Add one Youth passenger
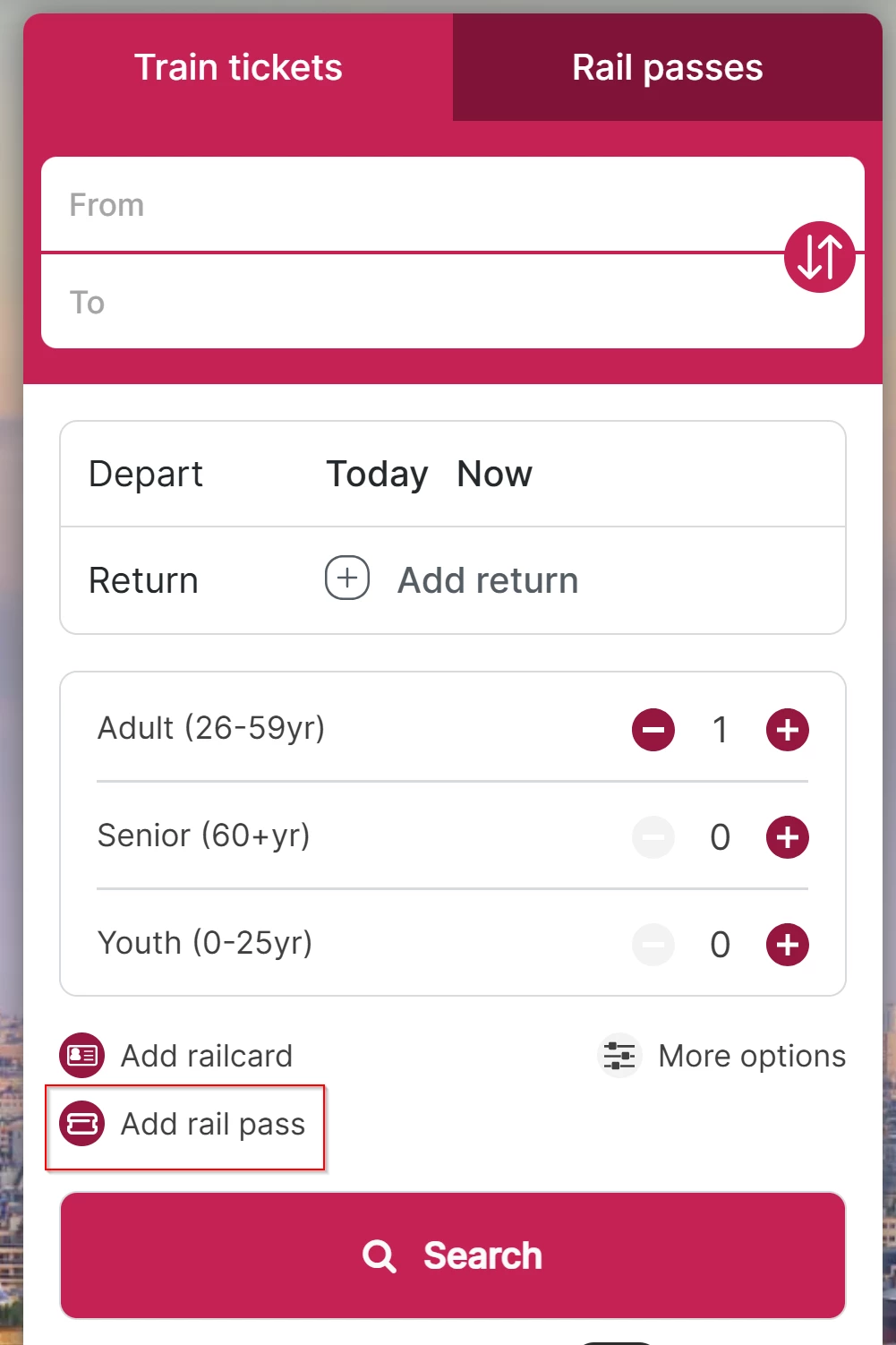Image resolution: width=896 pixels, height=1345 pixels. click(x=787, y=945)
